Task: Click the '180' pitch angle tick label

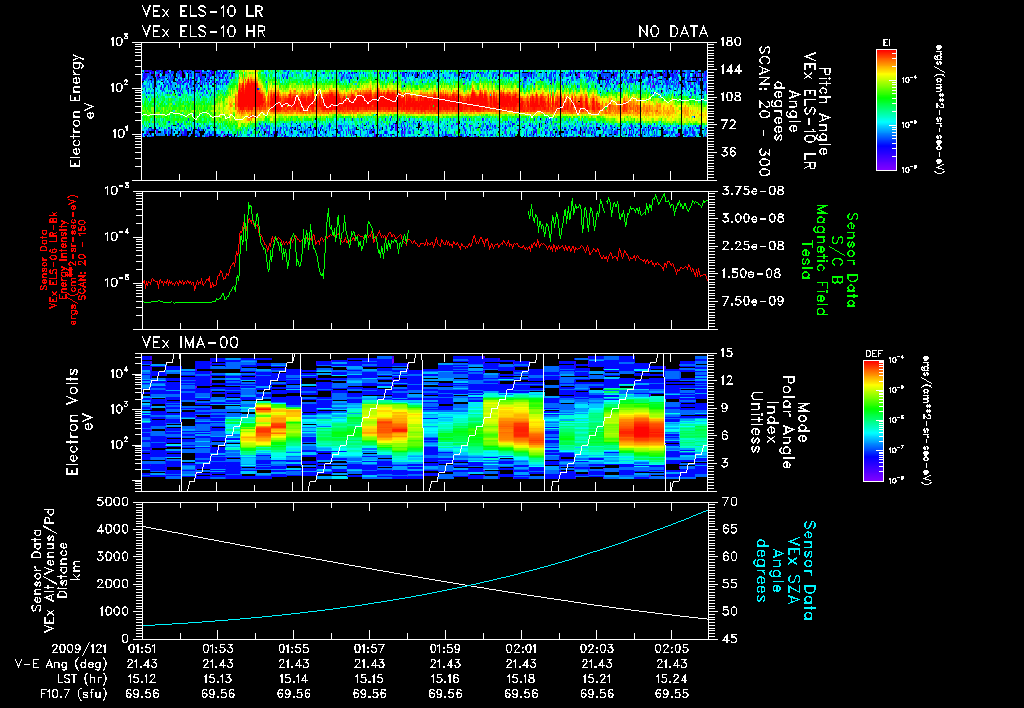Action: [731, 42]
